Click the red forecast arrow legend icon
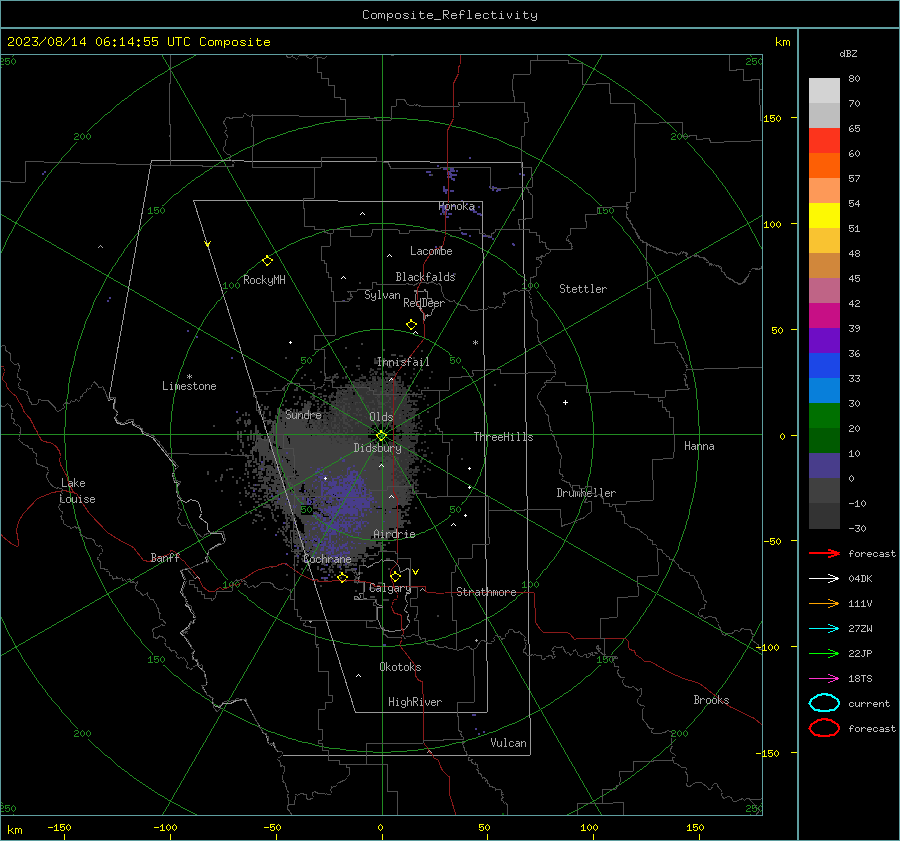 pos(824,553)
